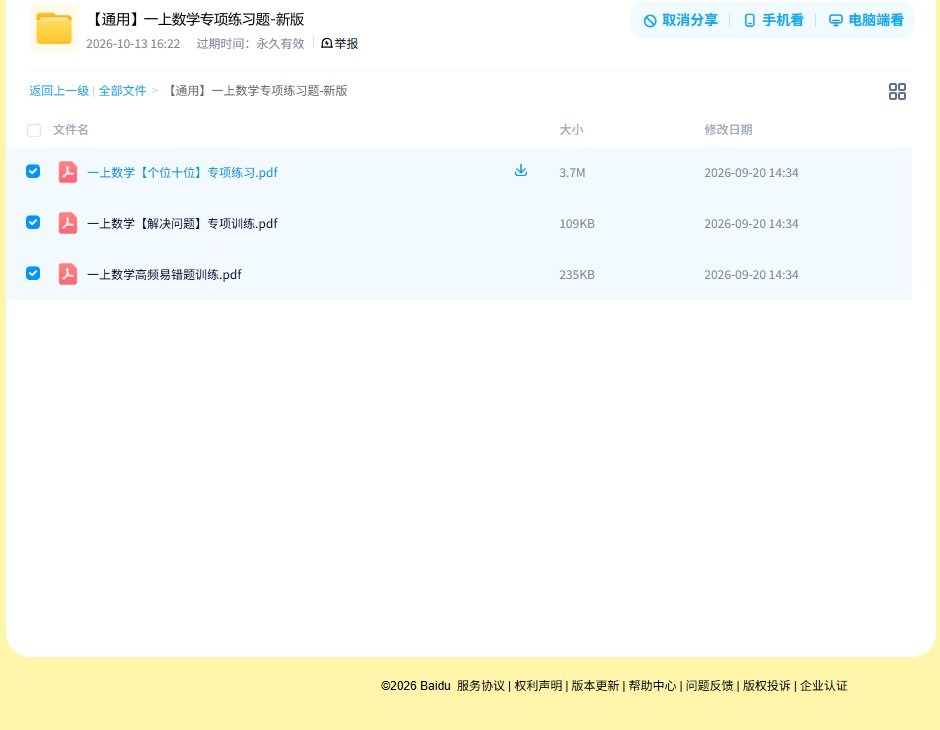Viewport: 940px width, 730px height.
Task: Click PDF icon of 高频易错题训练 file
Action: coord(68,274)
